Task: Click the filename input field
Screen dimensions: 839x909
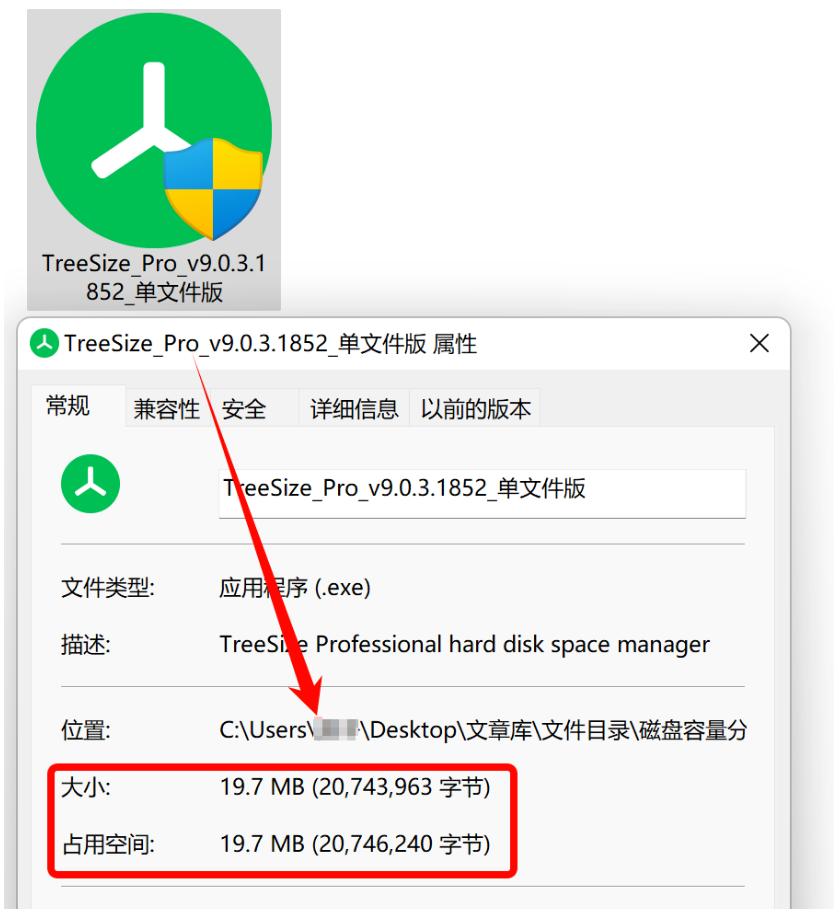Action: (x=482, y=493)
